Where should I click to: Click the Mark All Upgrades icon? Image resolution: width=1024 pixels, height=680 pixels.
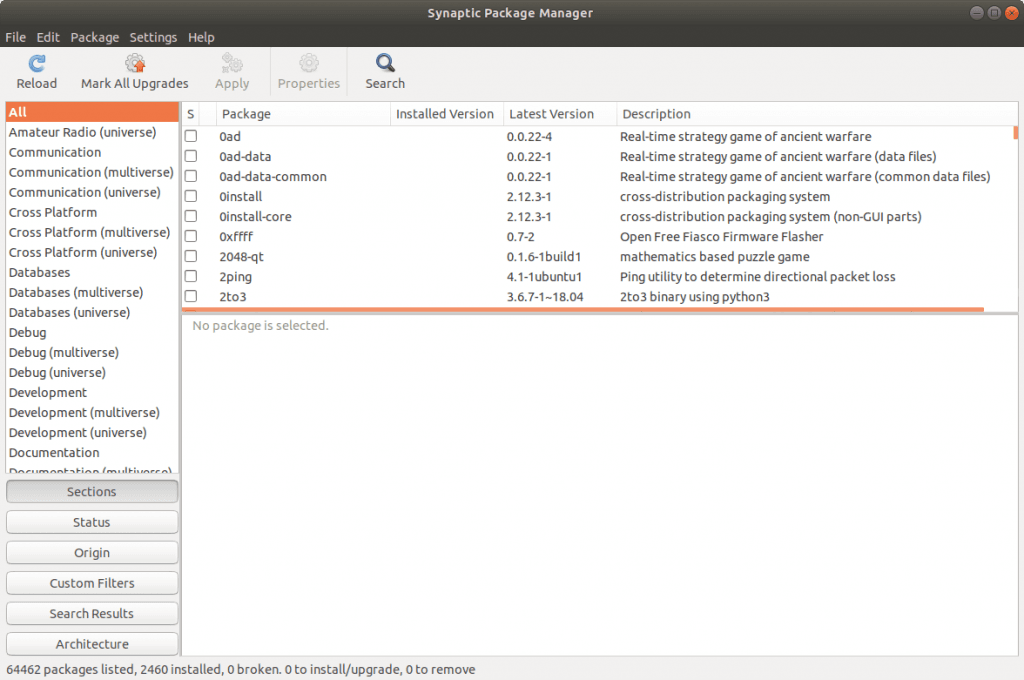click(x=134, y=70)
